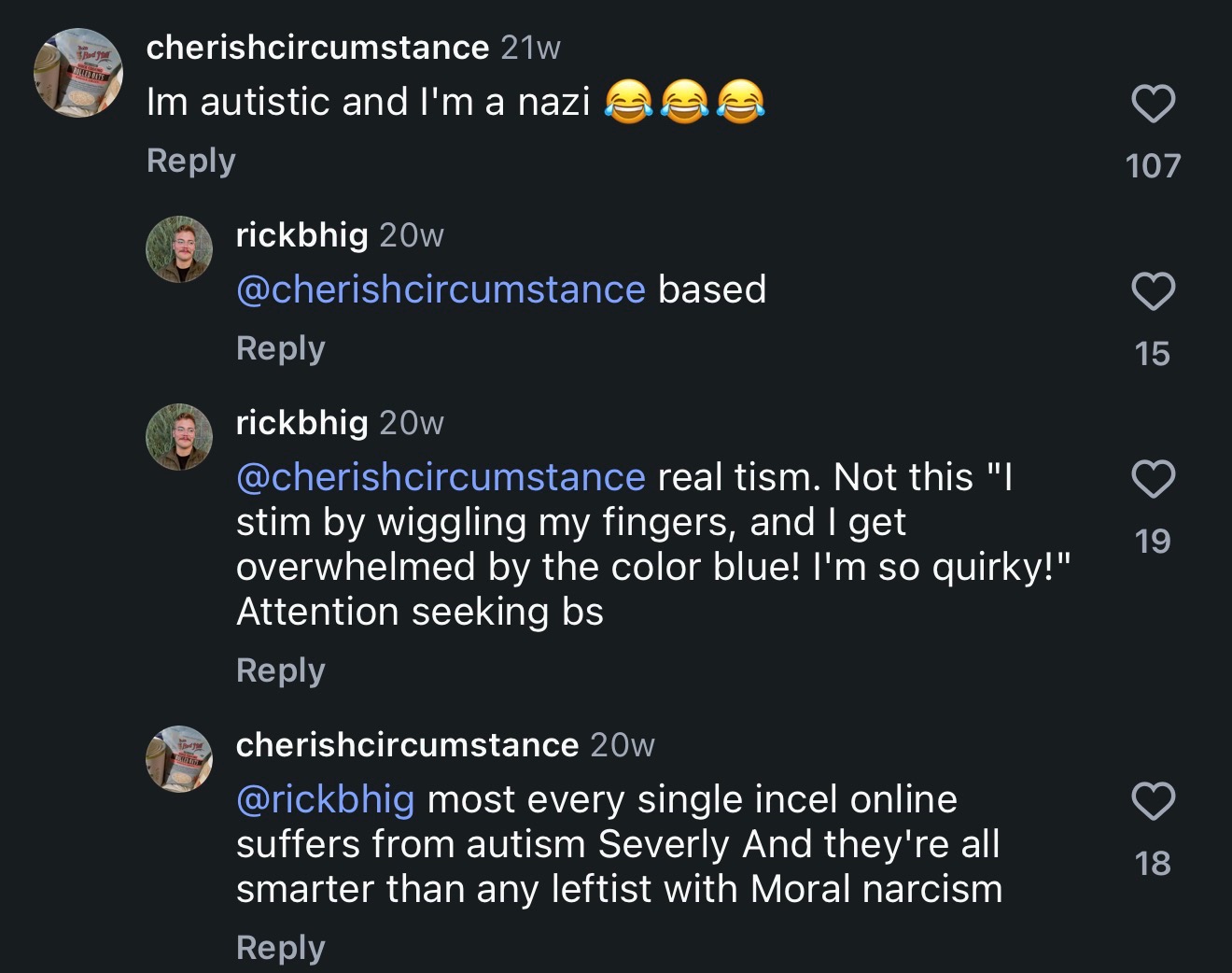Like rickbhig's "real tism" reply

tap(1154, 479)
